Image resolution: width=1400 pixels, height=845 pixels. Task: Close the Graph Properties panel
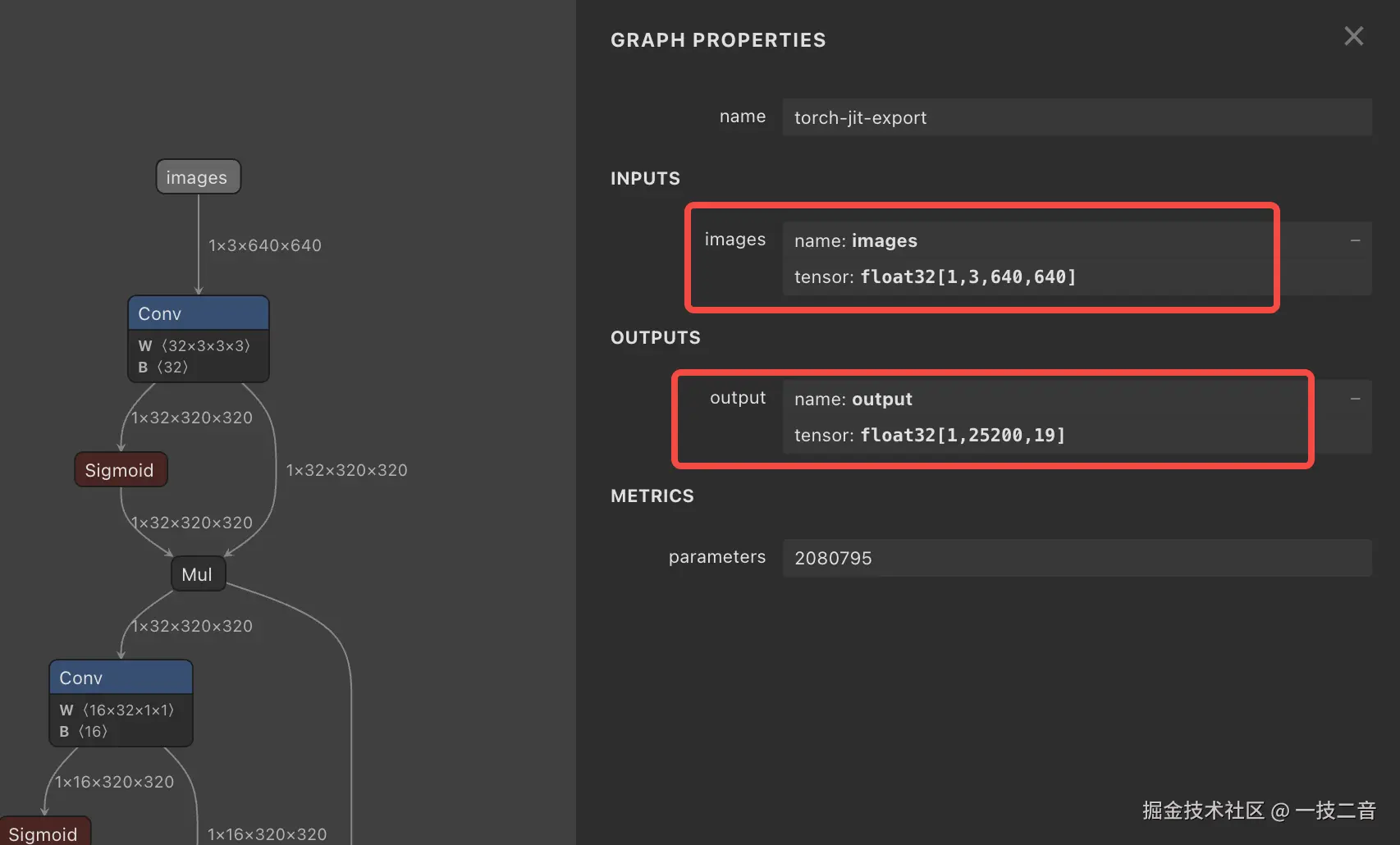(1353, 36)
